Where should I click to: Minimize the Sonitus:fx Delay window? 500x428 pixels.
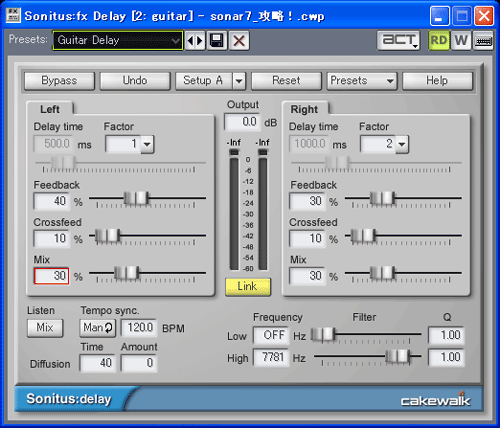coord(440,16)
